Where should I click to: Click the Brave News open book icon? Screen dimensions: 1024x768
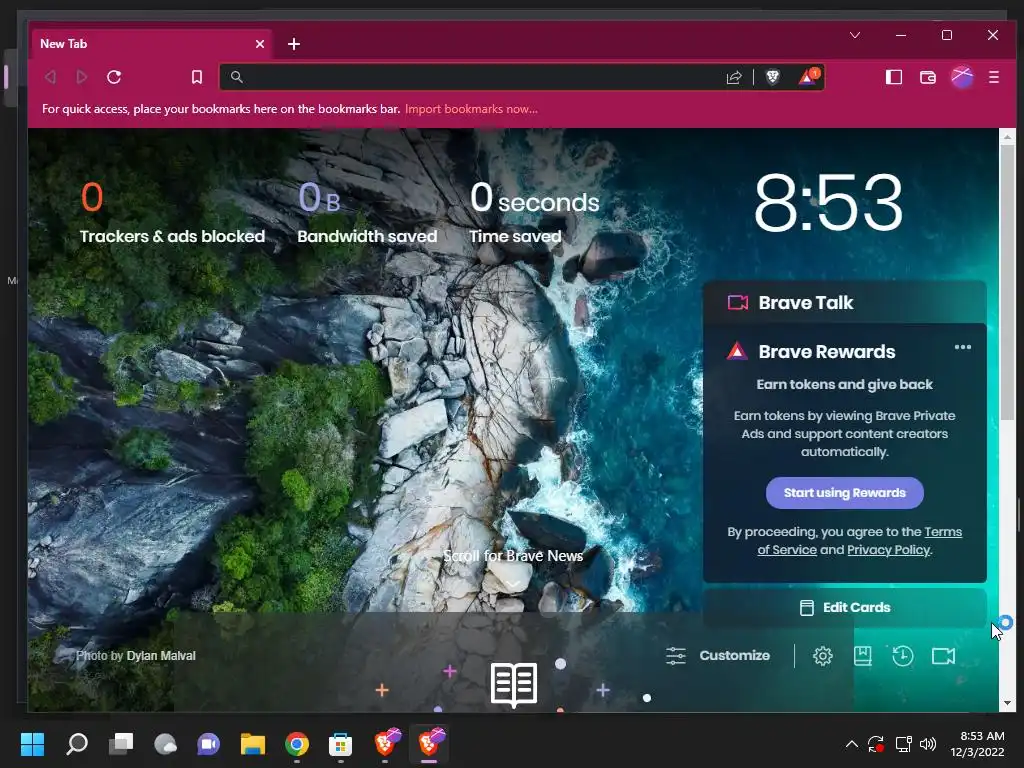coord(514,685)
